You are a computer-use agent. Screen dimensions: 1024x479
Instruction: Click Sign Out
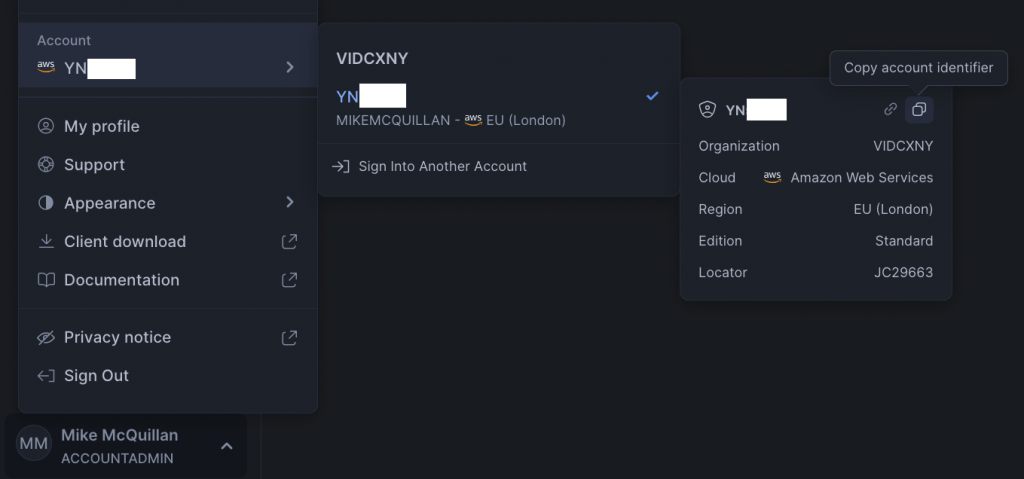(x=96, y=376)
